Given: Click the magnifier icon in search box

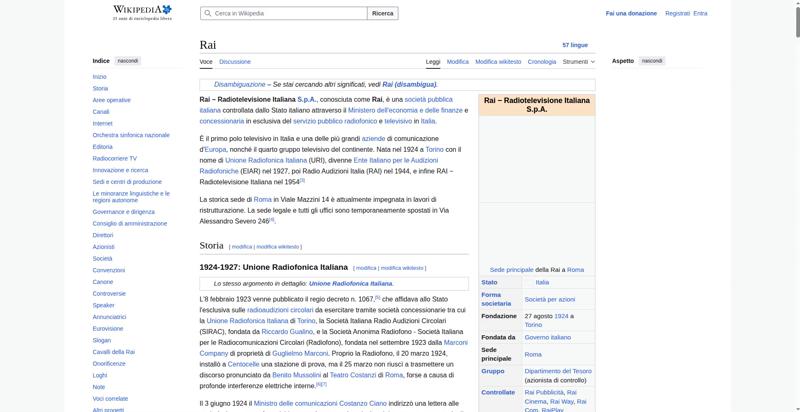Looking at the screenshot, I should tap(206, 14).
